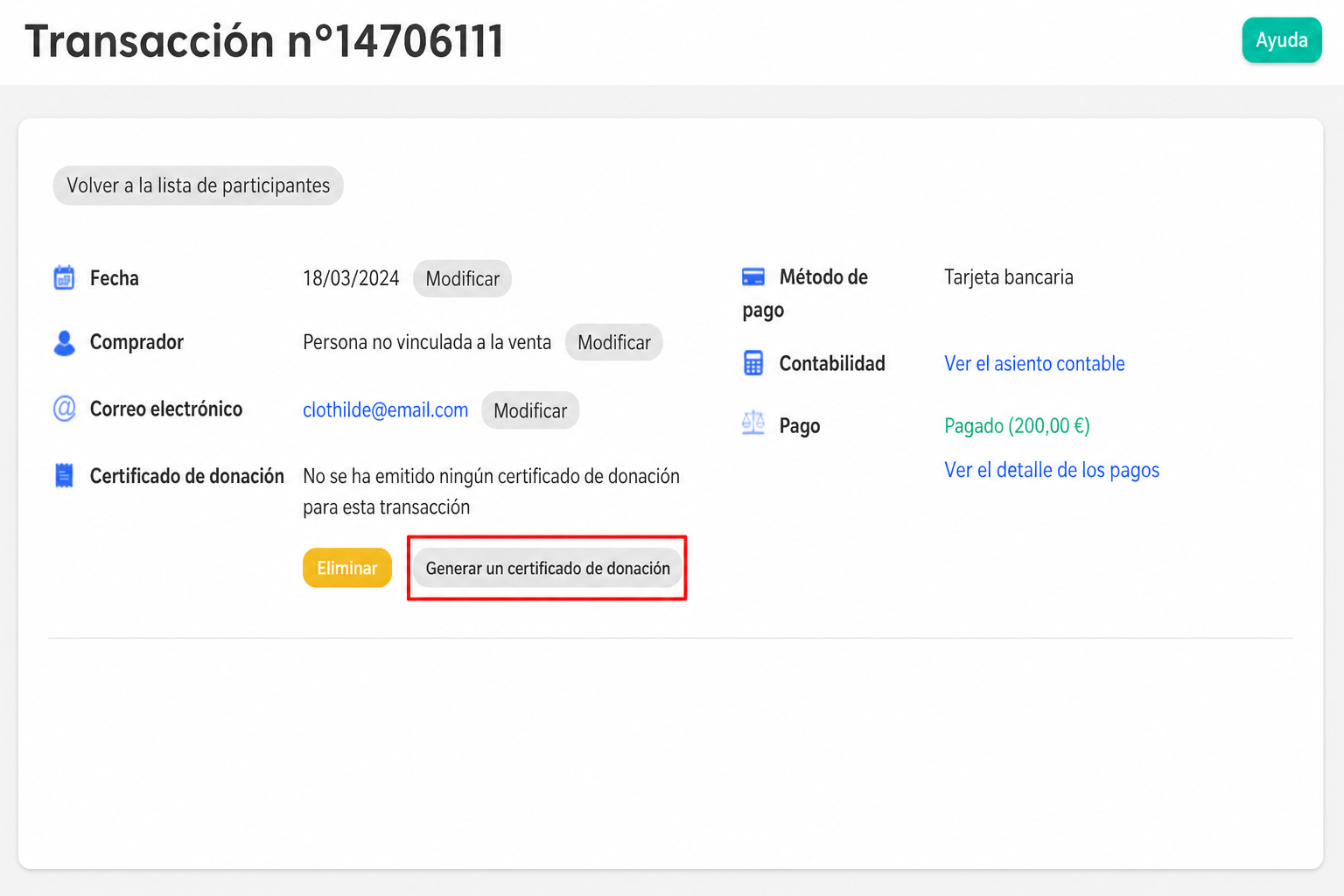This screenshot has height=896, width=1344.
Task: Open the clothilde@email.com link
Action: (x=385, y=409)
